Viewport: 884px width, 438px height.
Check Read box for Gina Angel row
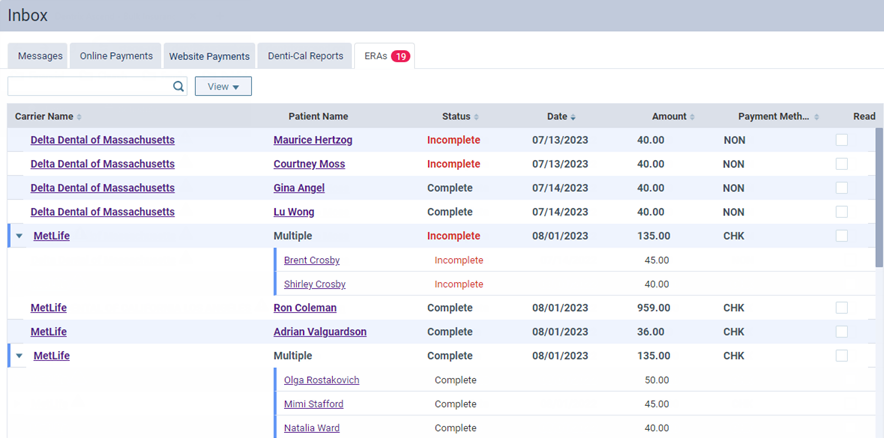click(841, 188)
